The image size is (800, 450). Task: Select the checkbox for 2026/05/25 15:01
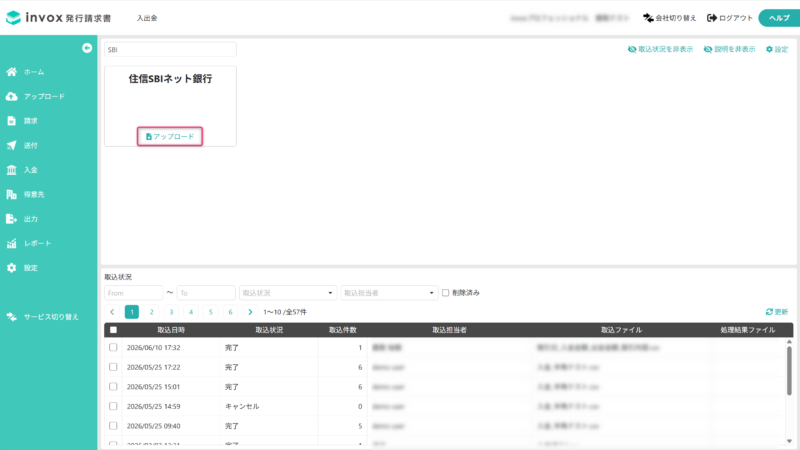point(113,387)
